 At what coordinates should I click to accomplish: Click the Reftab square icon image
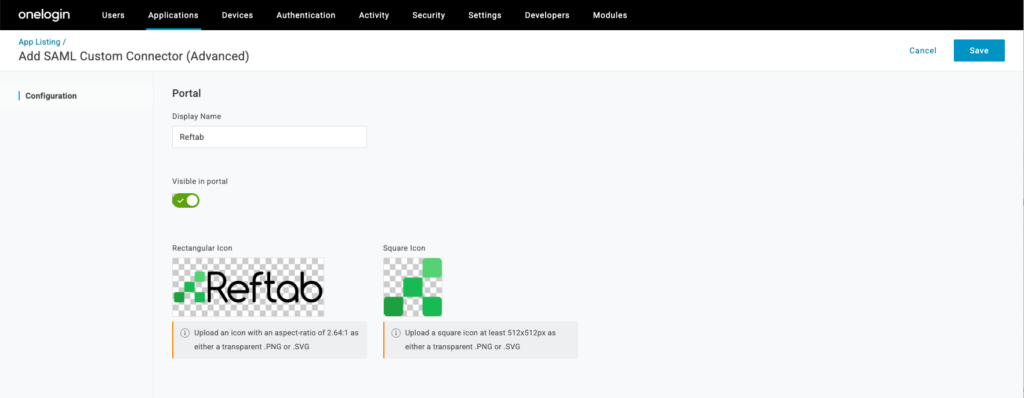413,287
